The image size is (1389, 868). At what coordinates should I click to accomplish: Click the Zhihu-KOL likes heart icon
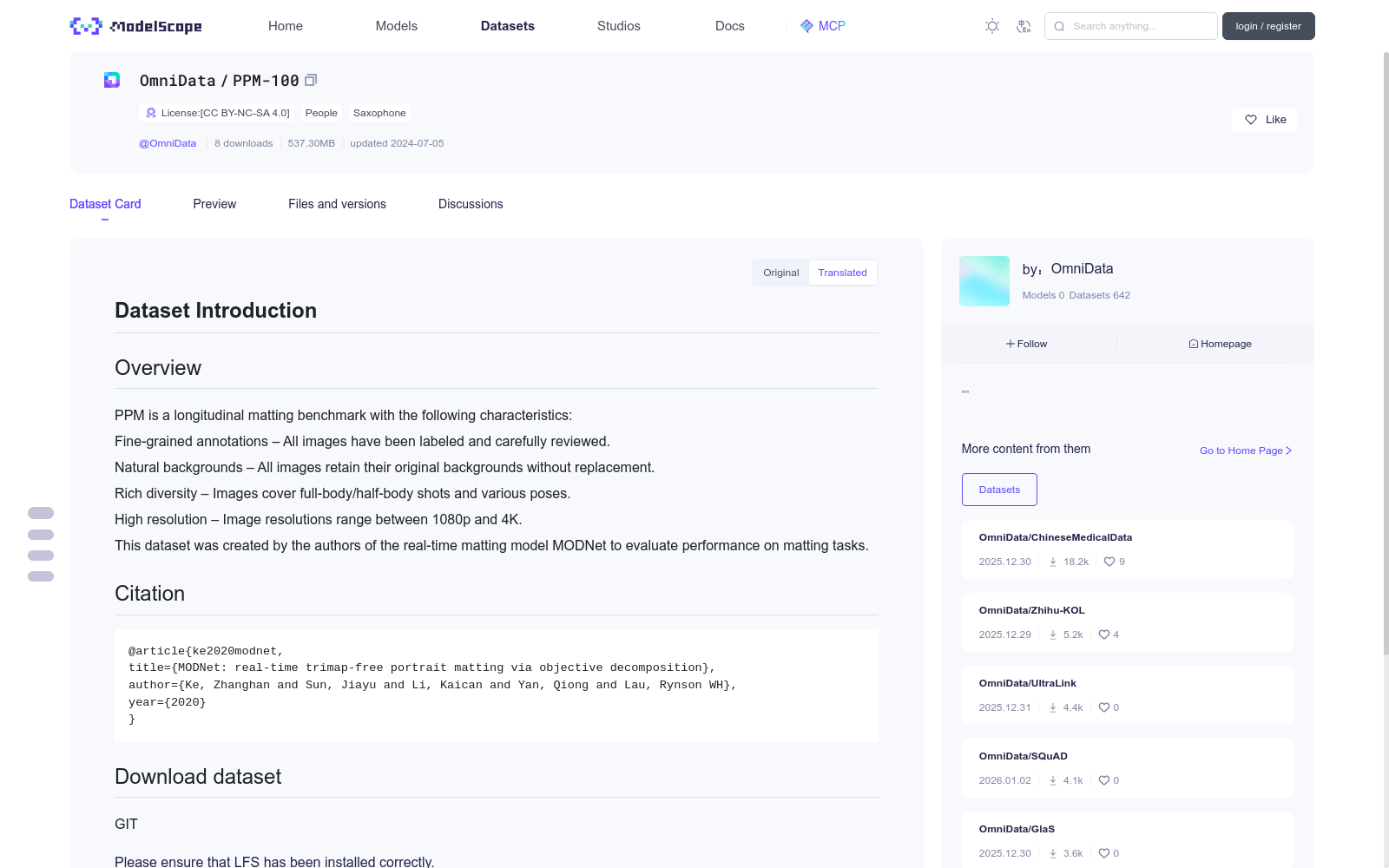[1104, 635]
